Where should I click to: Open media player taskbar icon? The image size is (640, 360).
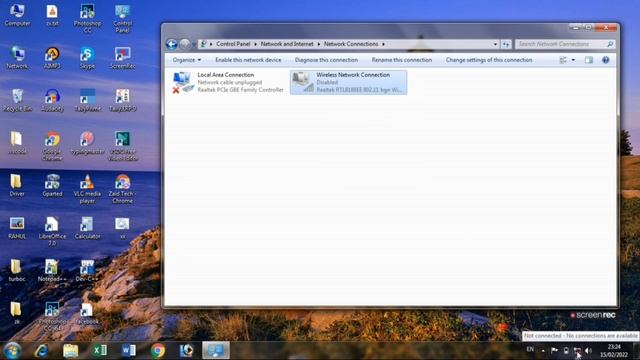click(x=187, y=351)
